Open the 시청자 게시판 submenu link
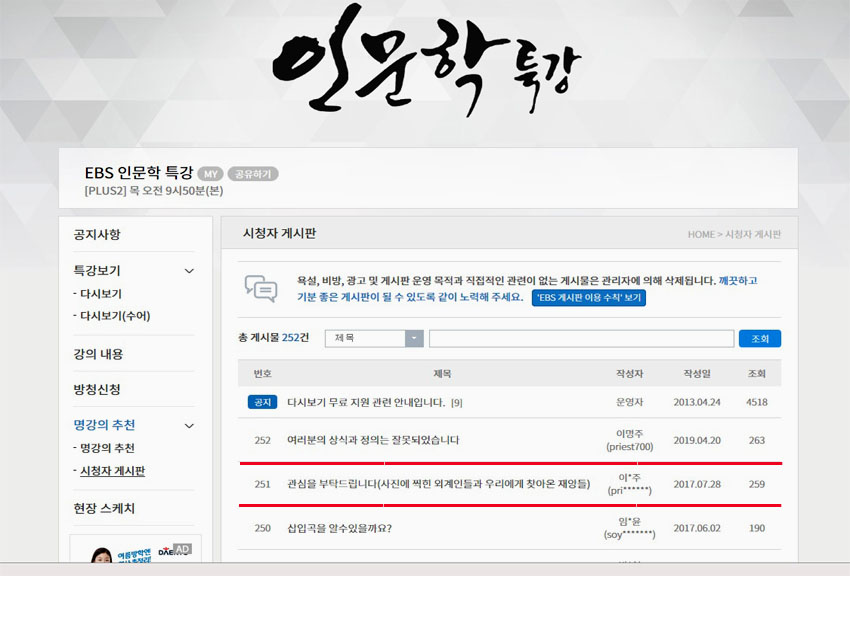The image size is (850, 640). point(113,471)
